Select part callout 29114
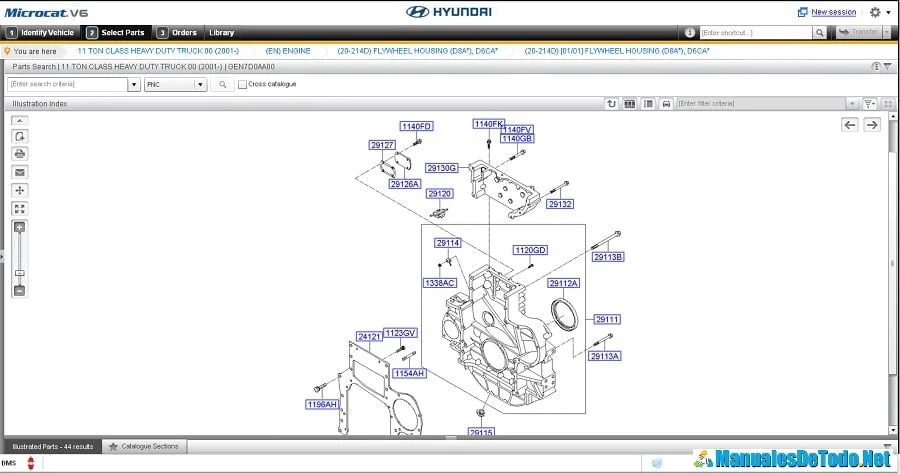 [448, 243]
